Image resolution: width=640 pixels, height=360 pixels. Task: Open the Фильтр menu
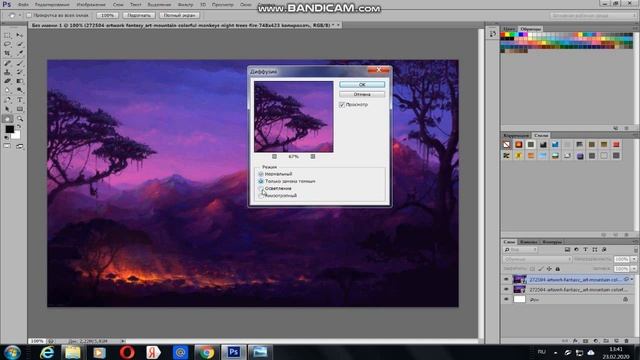(x=186, y=4)
